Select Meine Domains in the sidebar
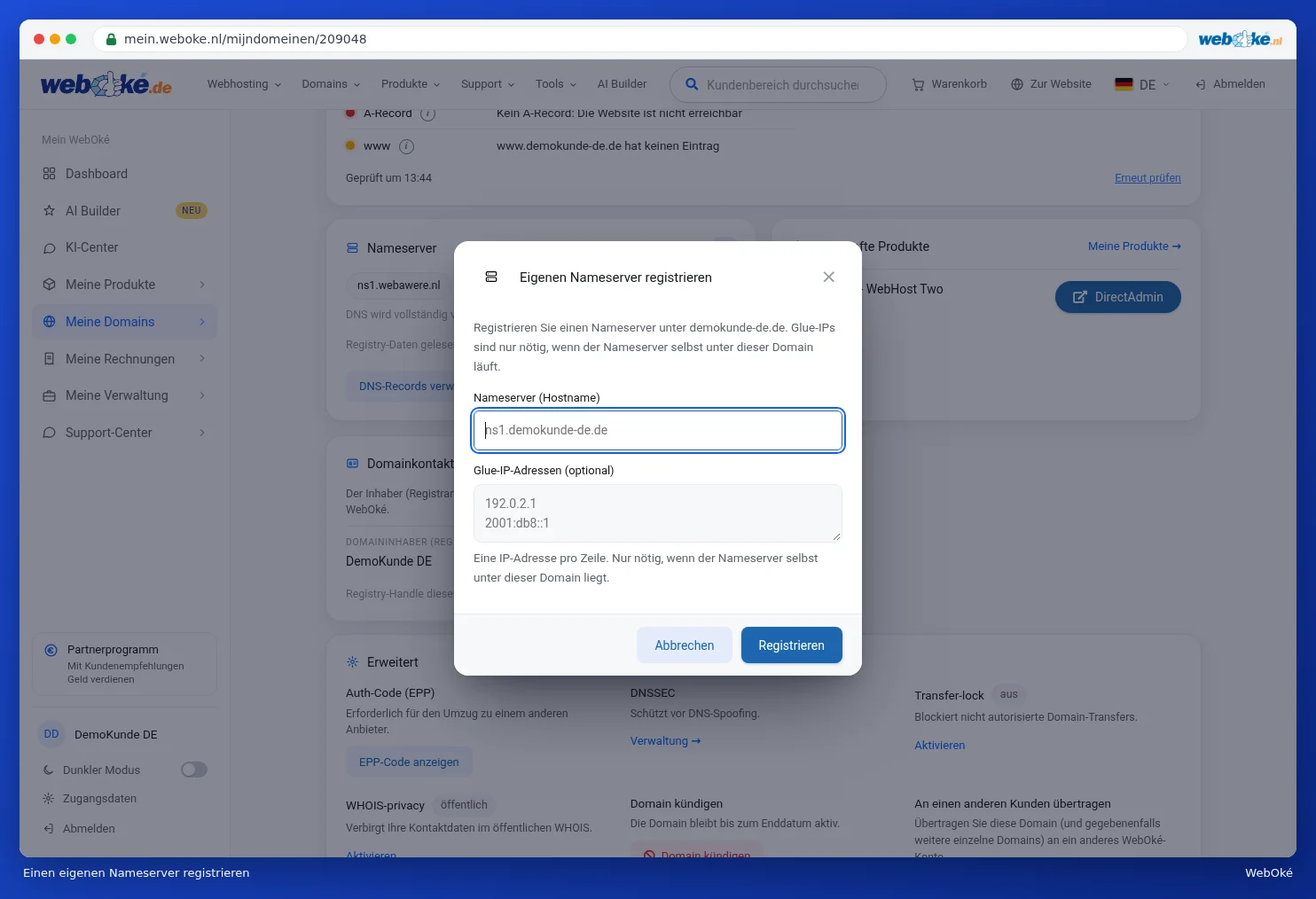The image size is (1316, 899). tap(124, 322)
